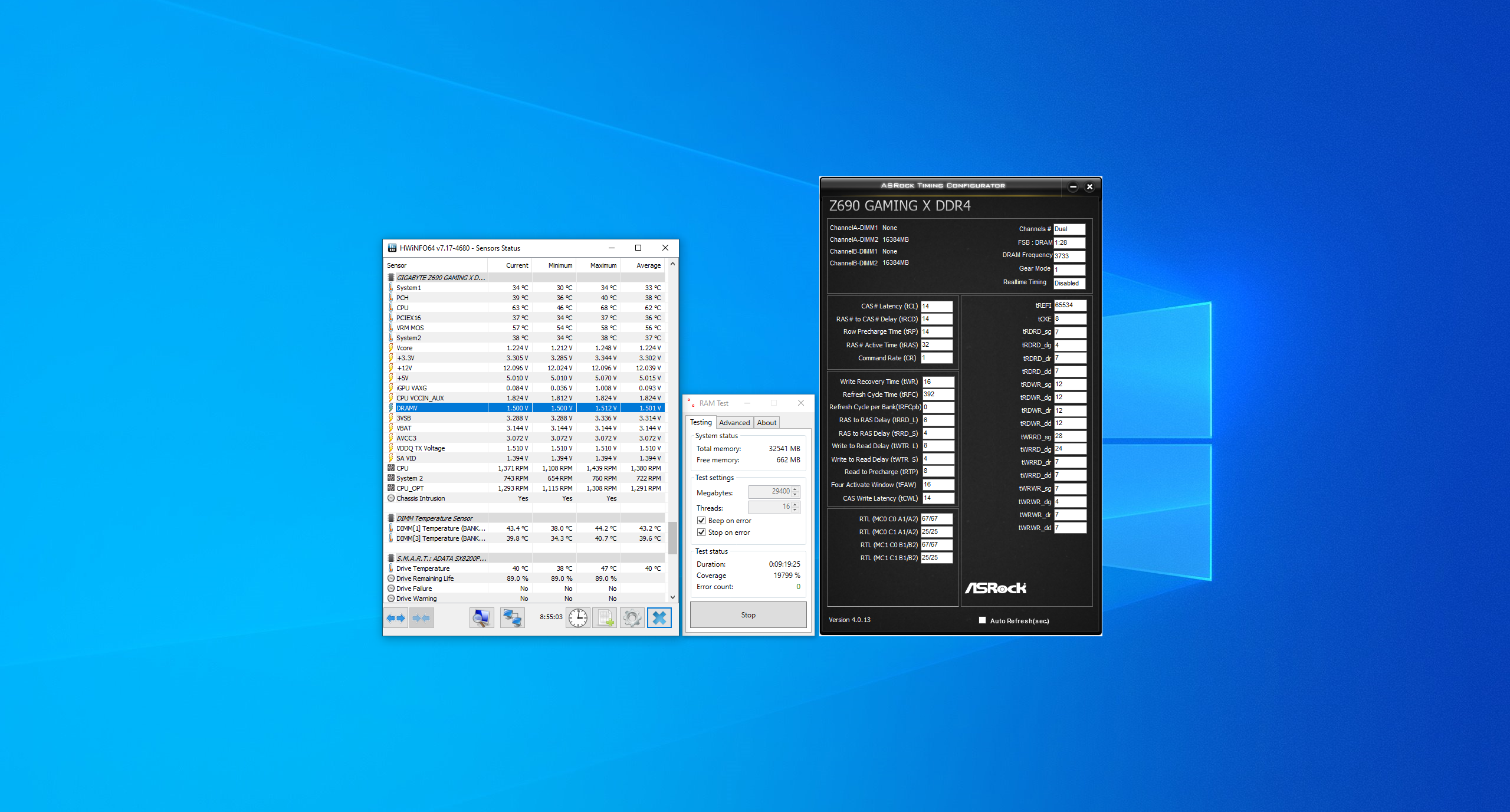The image size is (1510, 812).
Task: Switch to the Advanced tab
Action: tap(734, 423)
